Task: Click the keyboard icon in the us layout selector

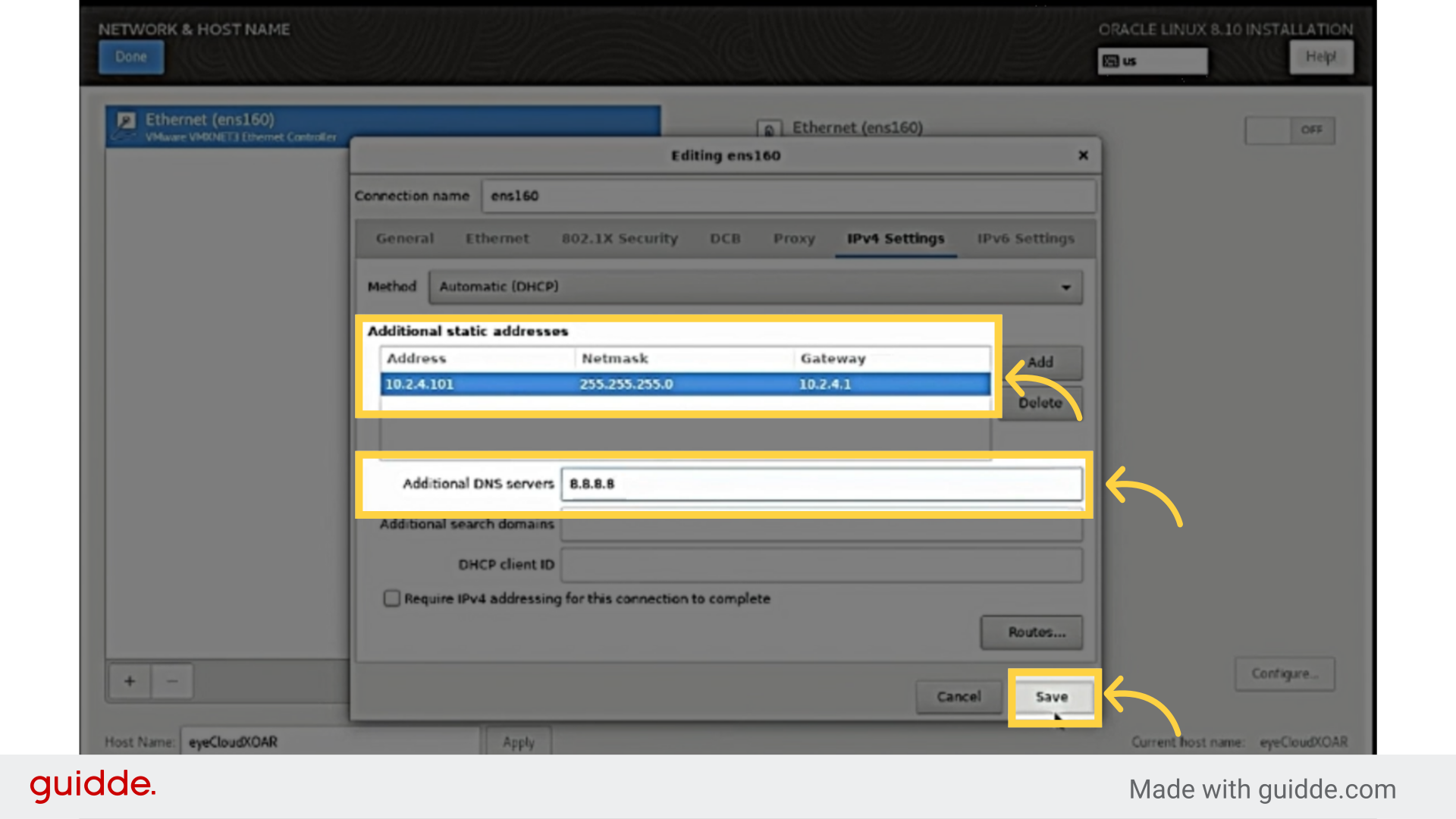Action: [x=1112, y=61]
